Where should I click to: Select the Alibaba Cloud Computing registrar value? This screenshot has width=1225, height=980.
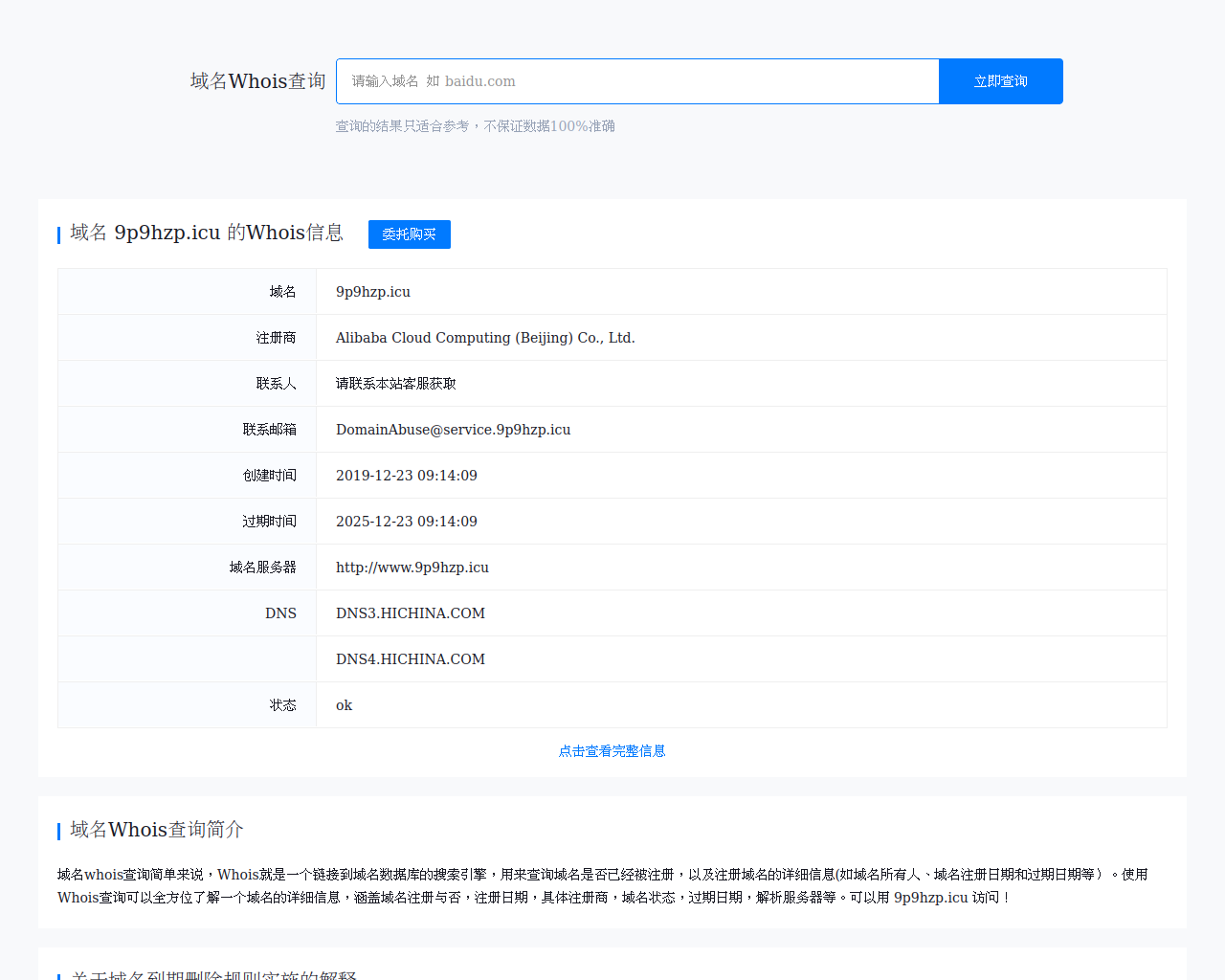(x=485, y=338)
